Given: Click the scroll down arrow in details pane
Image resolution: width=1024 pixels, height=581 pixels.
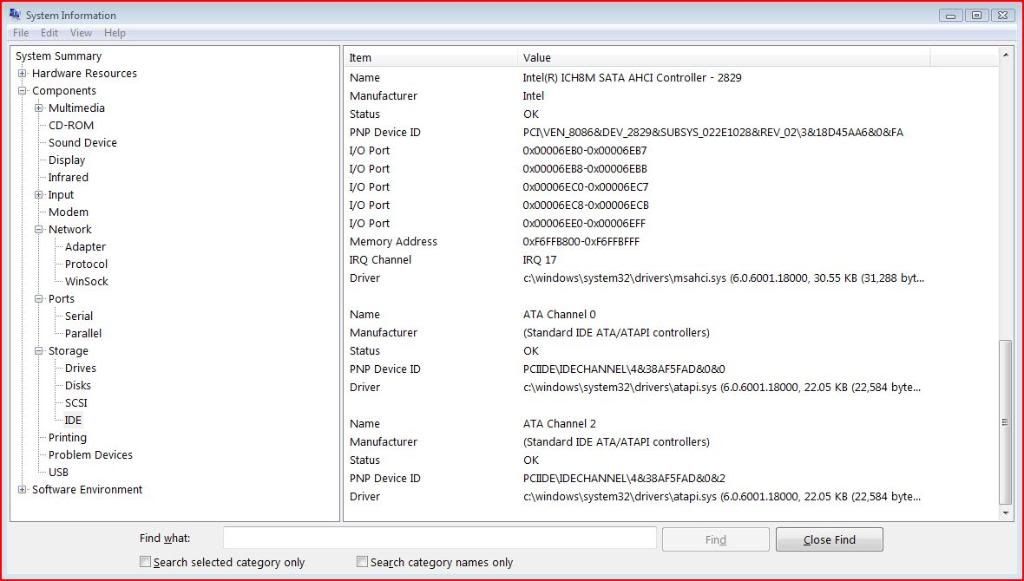Looking at the screenshot, I should click(1006, 513).
